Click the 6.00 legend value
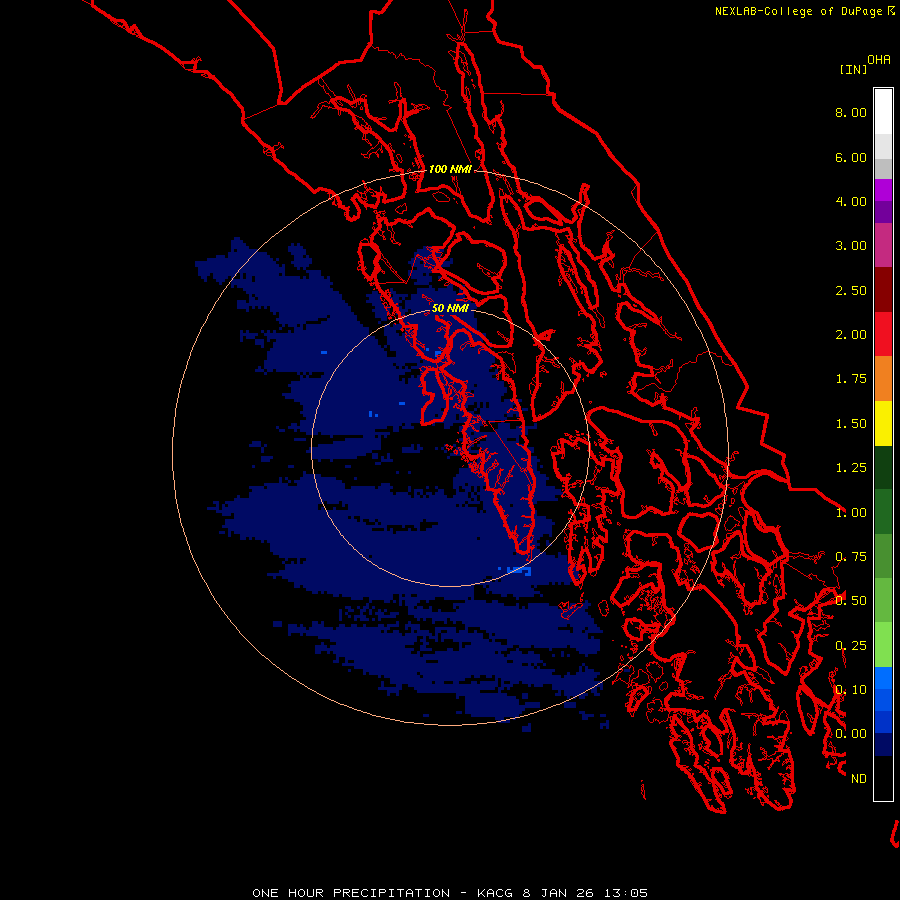 pyautogui.click(x=851, y=157)
